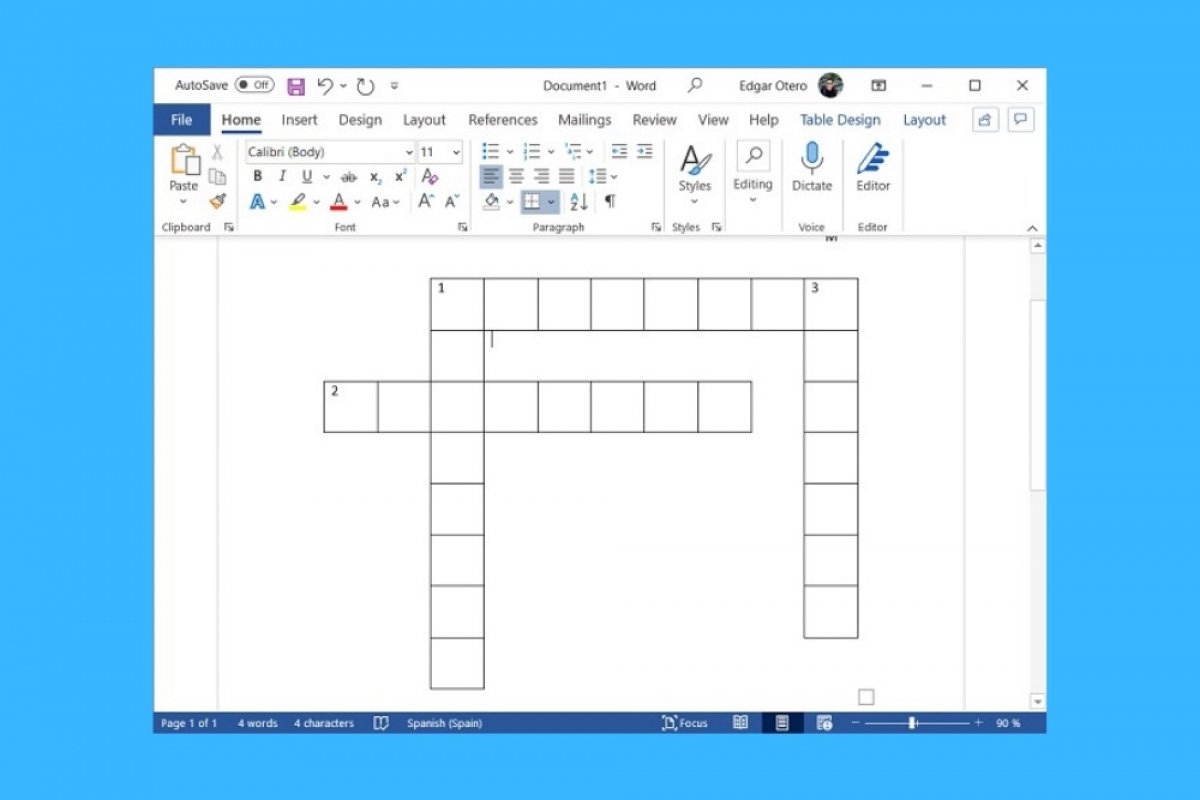1200x800 pixels.
Task: Open the Calibri (Body) font dropdown
Action: pyautogui.click(x=330, y=152)
